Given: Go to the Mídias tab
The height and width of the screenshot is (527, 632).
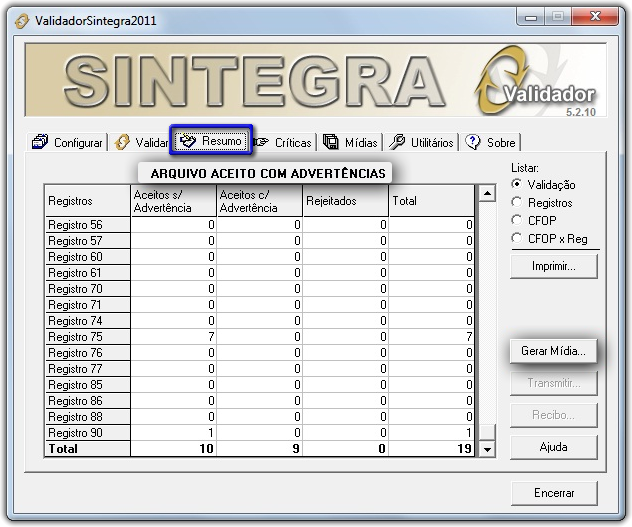Looking at the screenshot, I should point(350,142).
